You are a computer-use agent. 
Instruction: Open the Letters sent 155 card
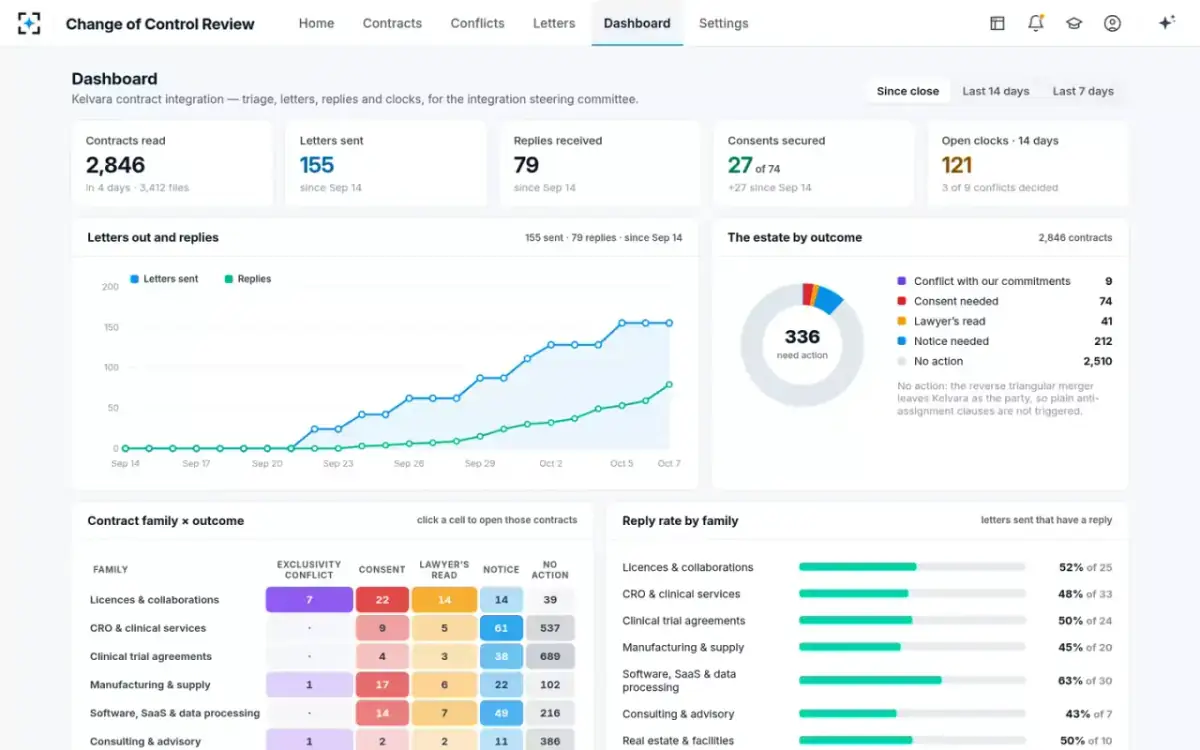[x=386, y=164]
